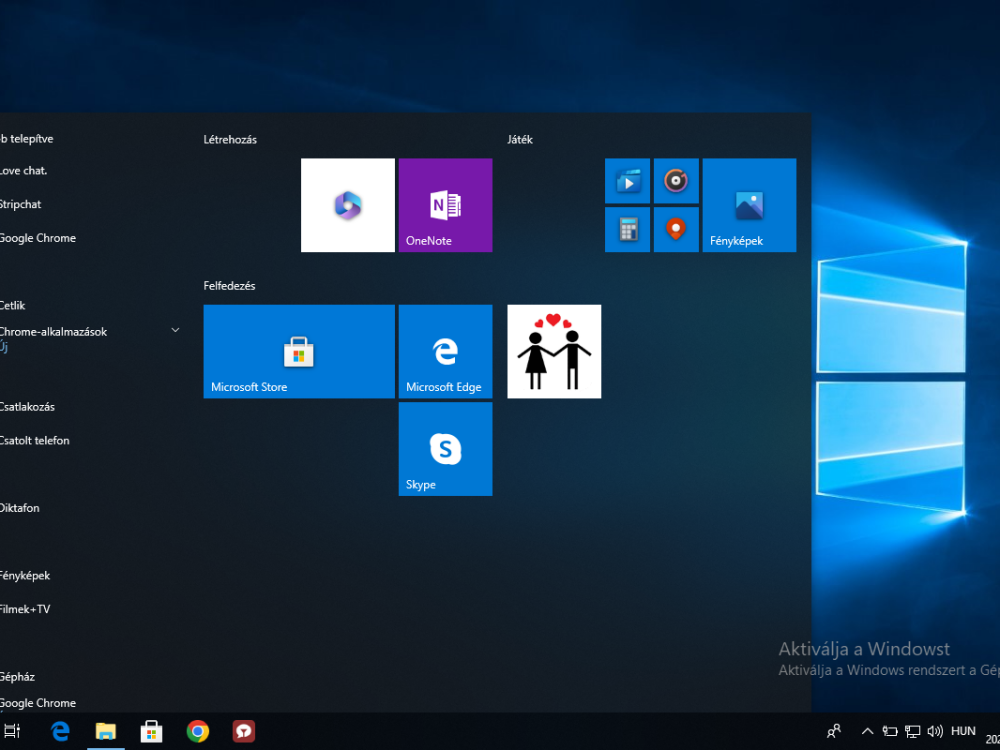This screenshot has height=750, width=1000.
Task: Open the Movies & TV small tile
Action: (x=627, y=181)
